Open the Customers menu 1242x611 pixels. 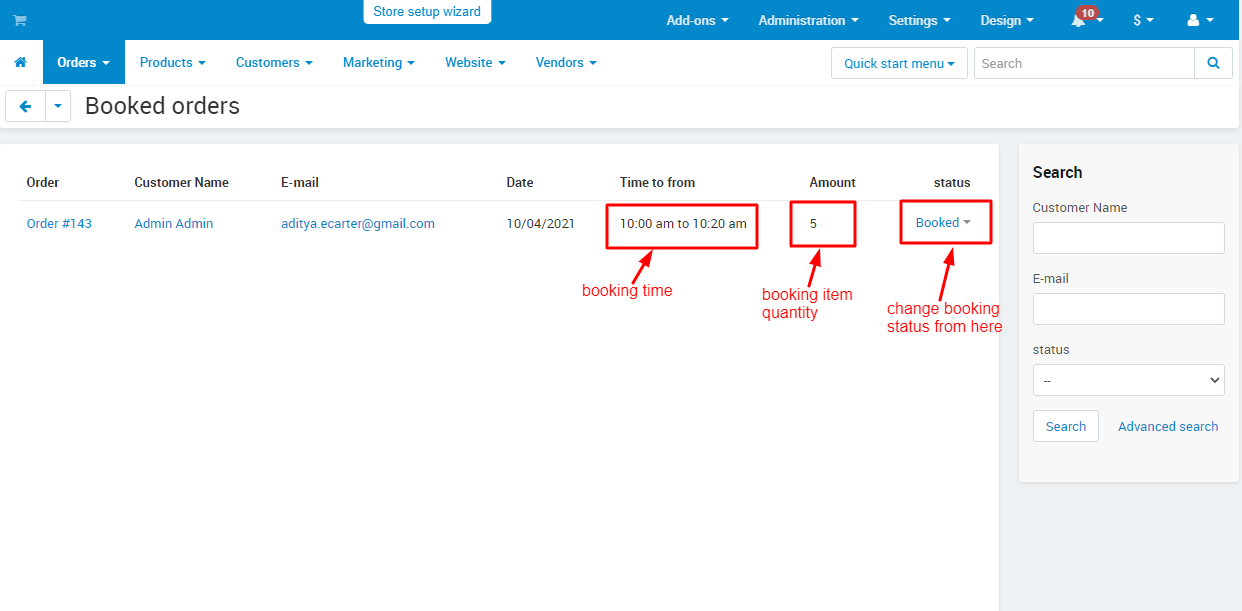tap(274, 62)
